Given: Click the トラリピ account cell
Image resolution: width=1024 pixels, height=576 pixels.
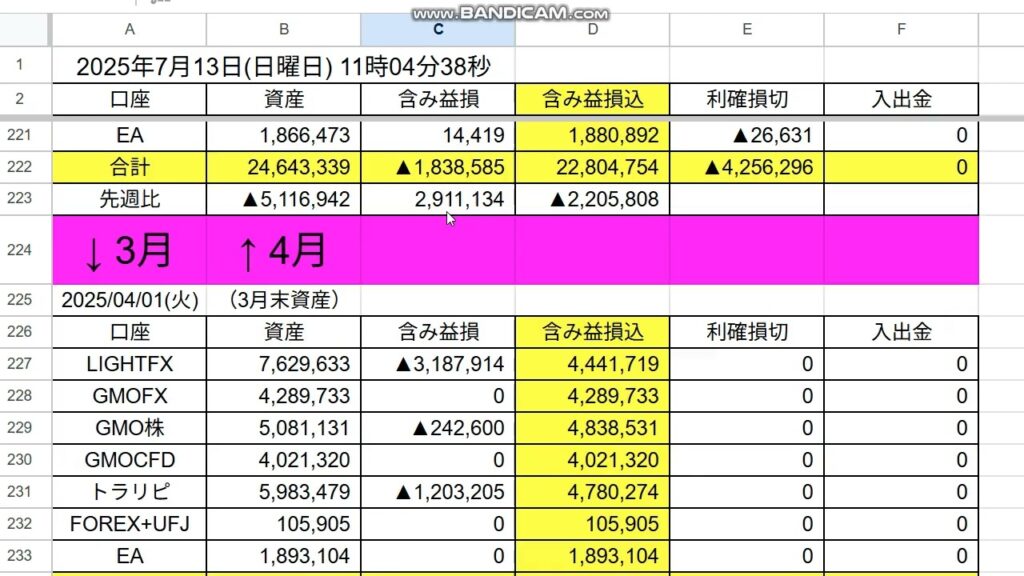Looking at the screenshot, I should [129, 492].
